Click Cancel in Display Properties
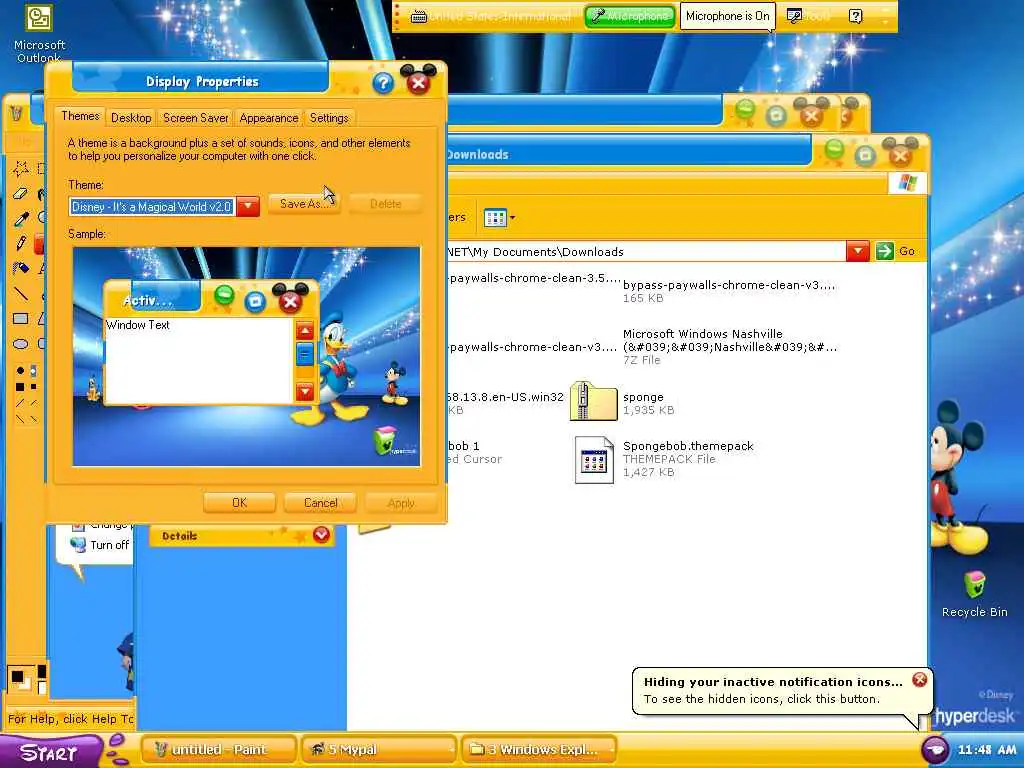The height and width of the screenshot is (768, 1024). (x=321, y=503)
